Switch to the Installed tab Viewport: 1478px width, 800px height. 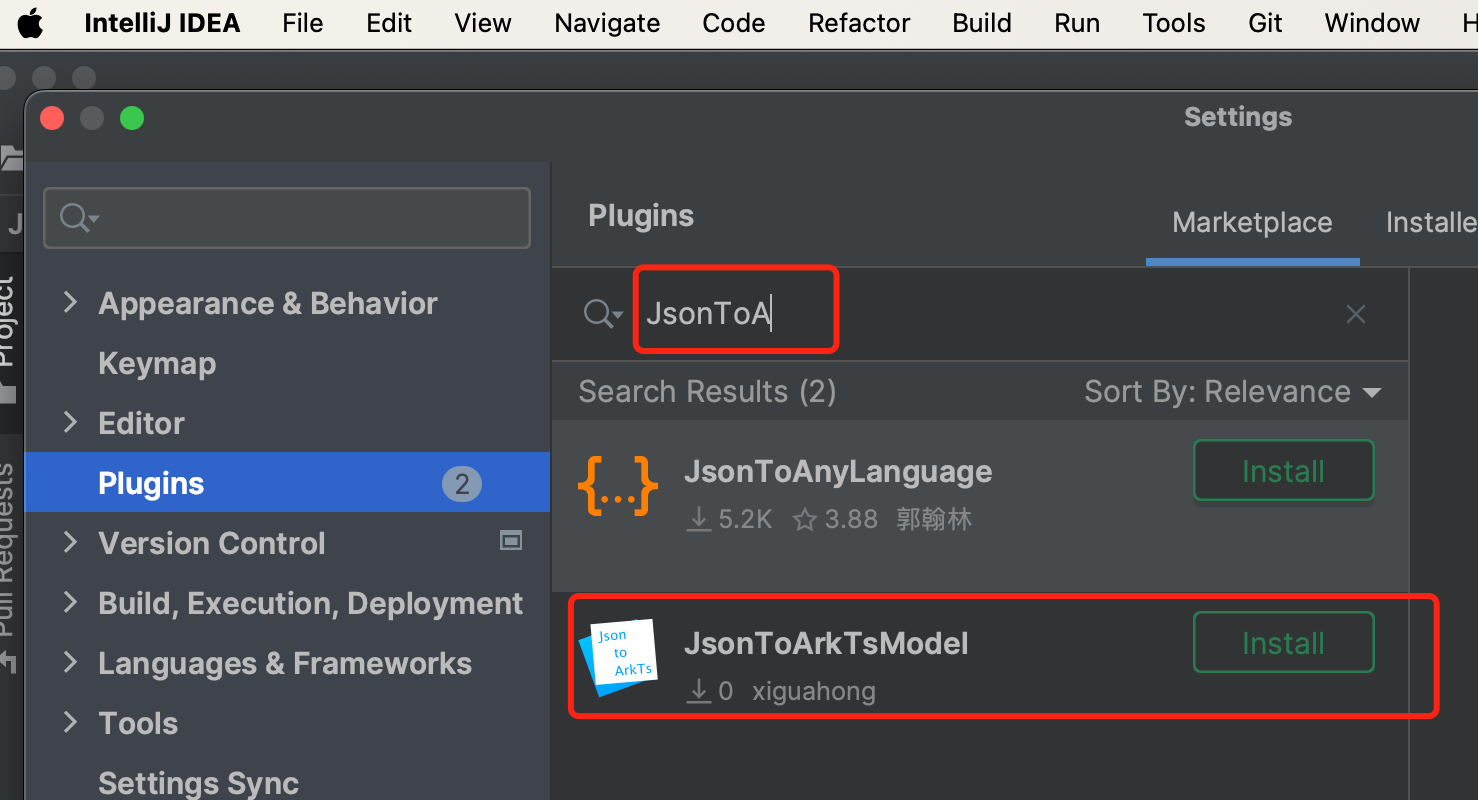pyautogui.click(x=1431, y=223)
